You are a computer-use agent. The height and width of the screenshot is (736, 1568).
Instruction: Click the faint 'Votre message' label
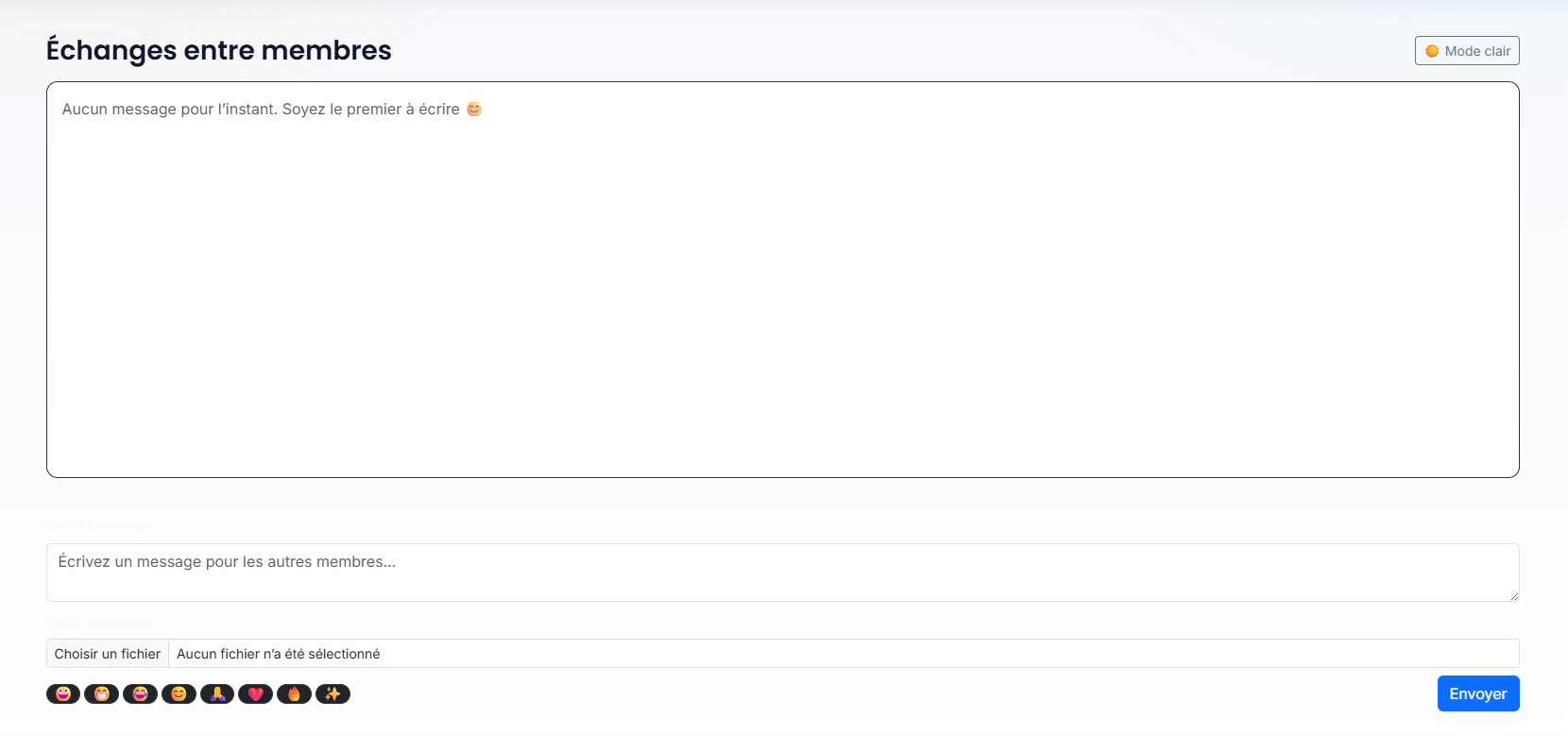pos(99,524)
